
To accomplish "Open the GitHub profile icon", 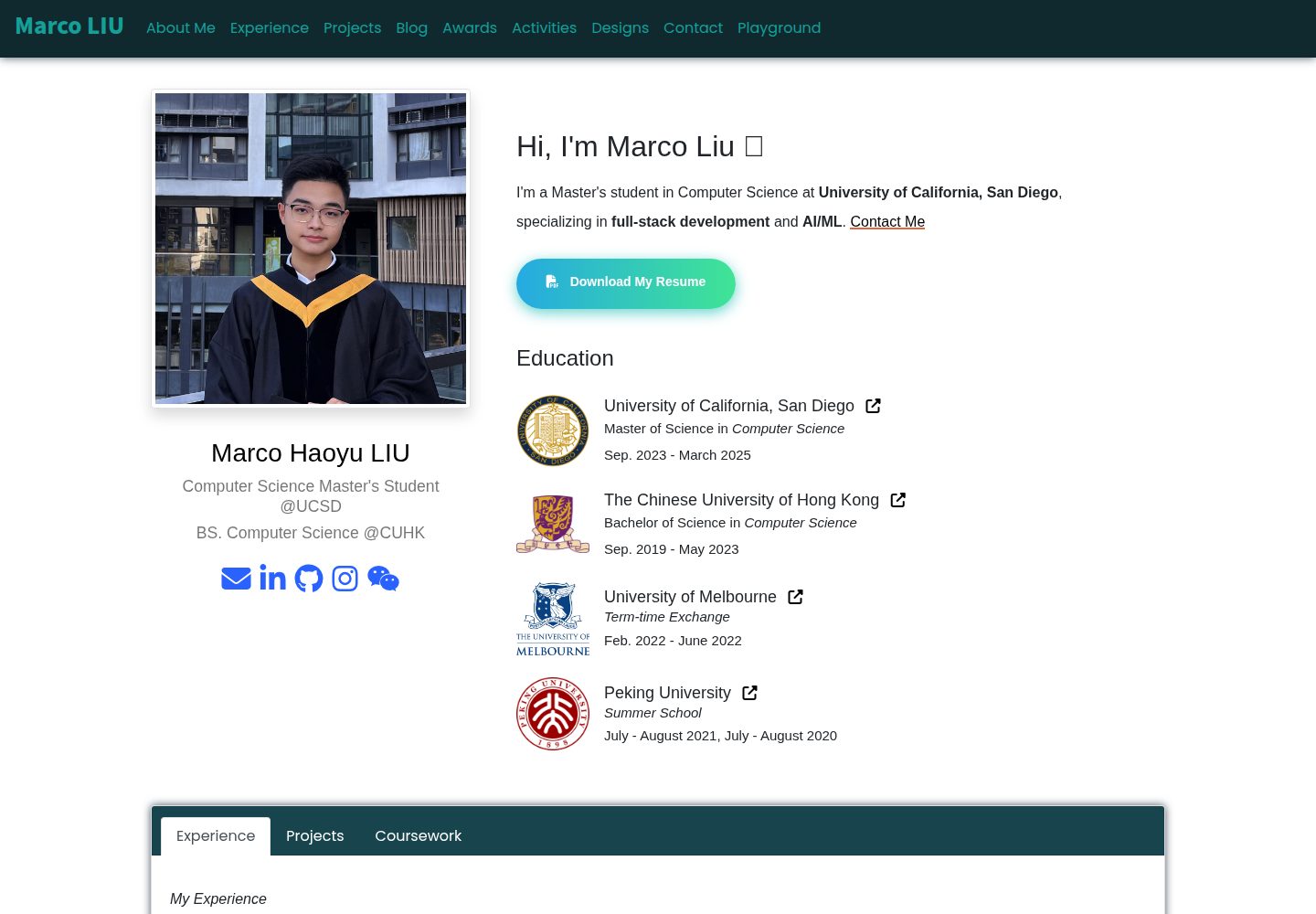I will [309, 579].
